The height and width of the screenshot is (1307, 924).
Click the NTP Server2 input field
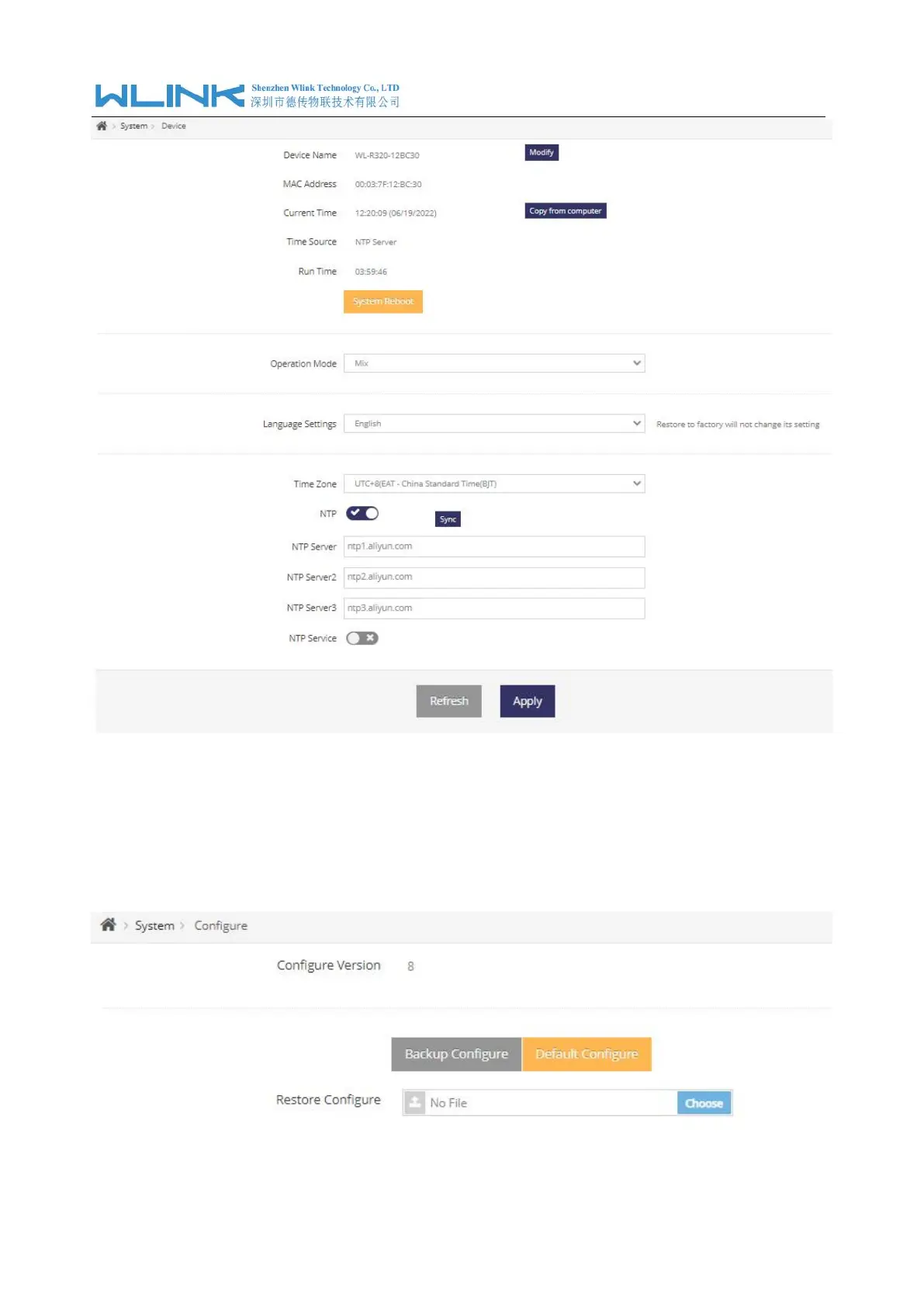tap(494, 577)
